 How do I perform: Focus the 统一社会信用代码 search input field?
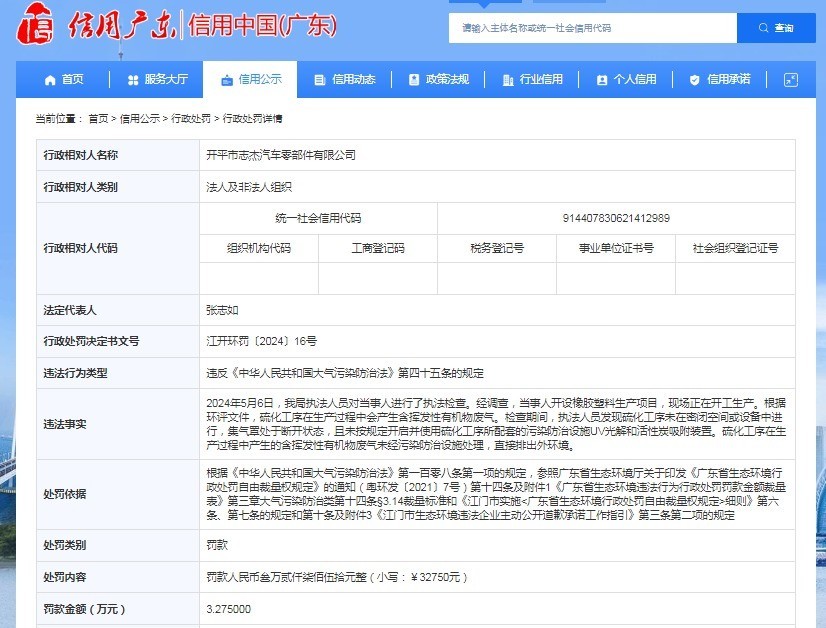pos(592,28)
